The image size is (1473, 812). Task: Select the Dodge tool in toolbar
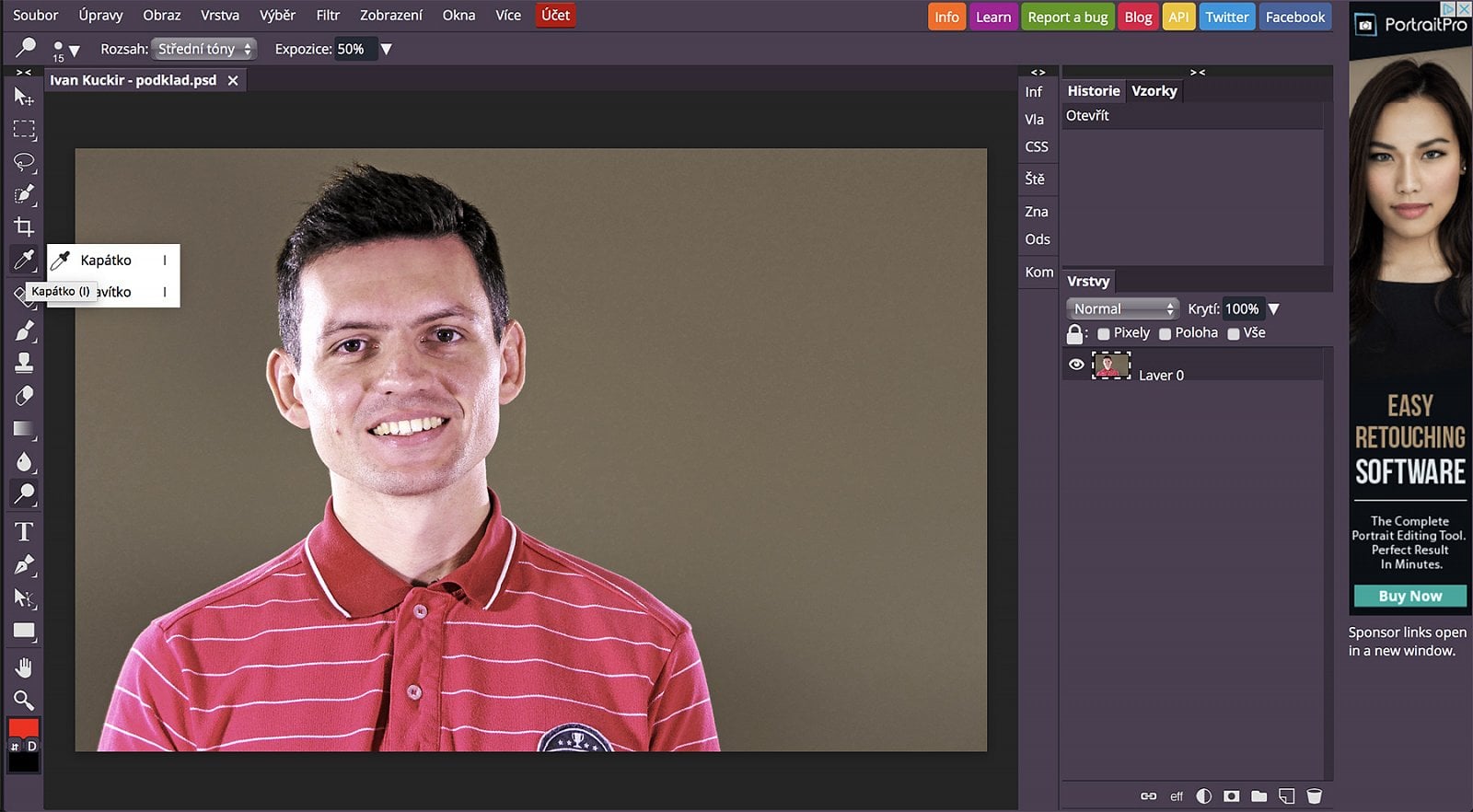click(x=24, y=494)
